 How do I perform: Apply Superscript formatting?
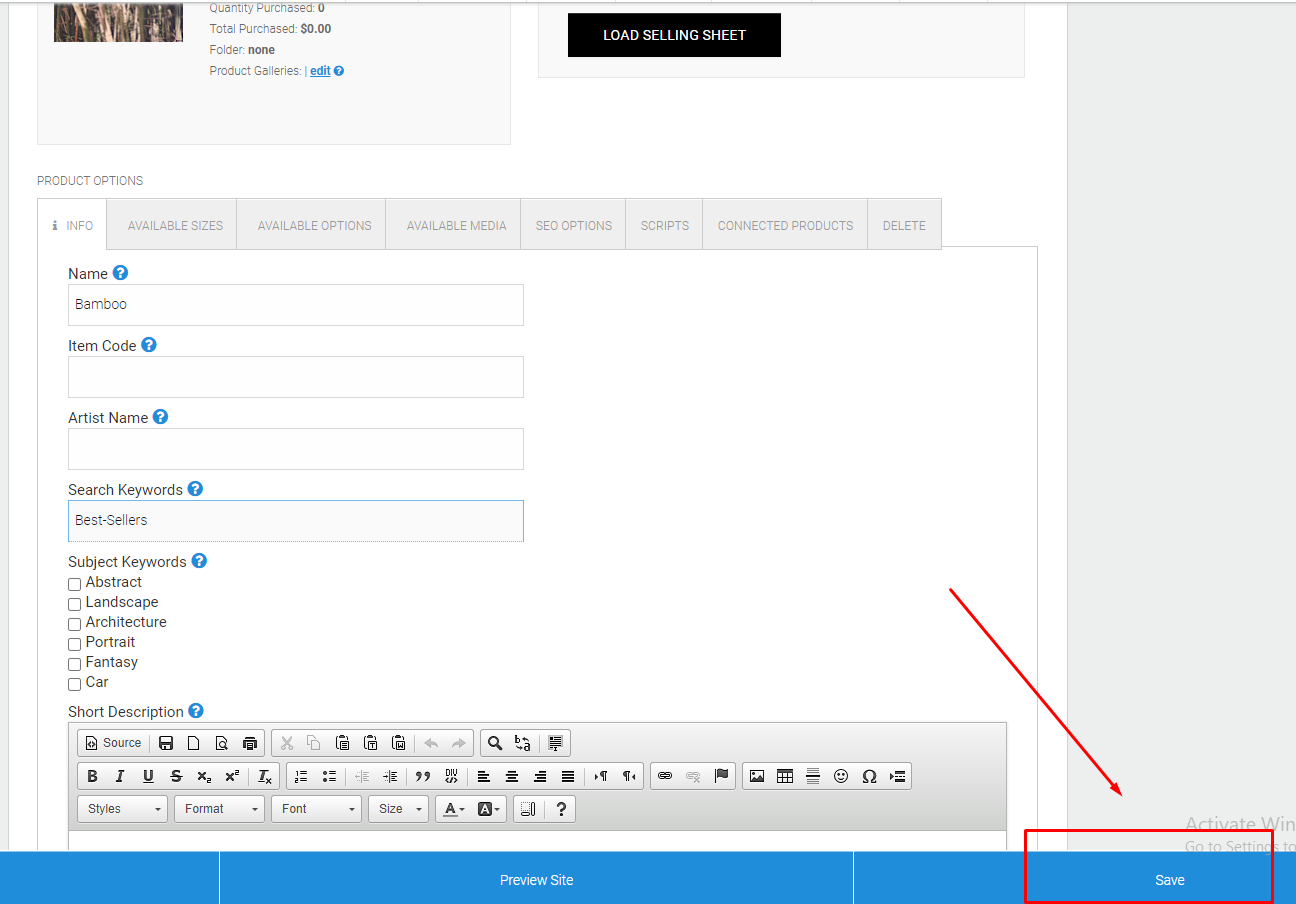pos(232,776)
